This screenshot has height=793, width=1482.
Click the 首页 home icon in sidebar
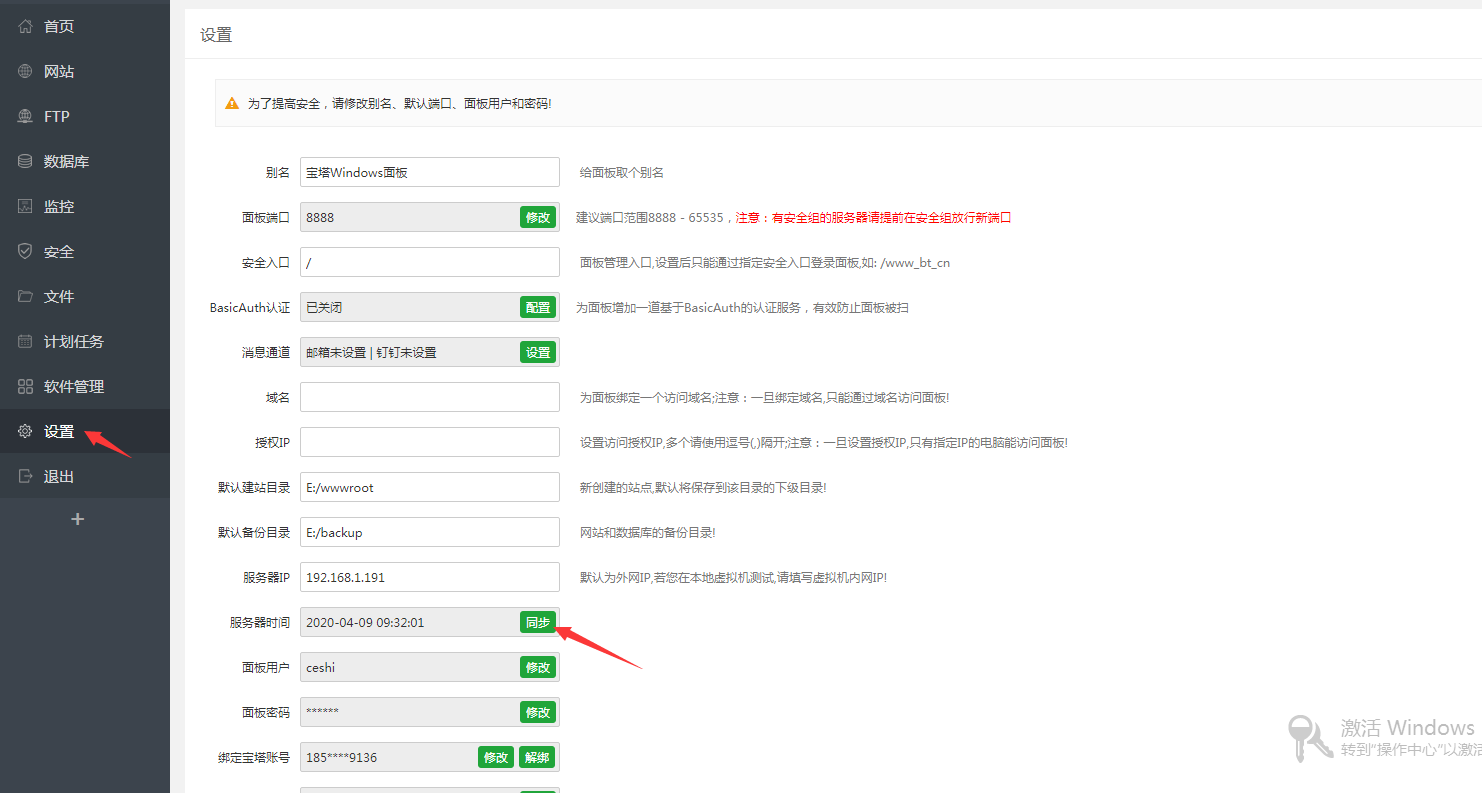coord(26,26)
